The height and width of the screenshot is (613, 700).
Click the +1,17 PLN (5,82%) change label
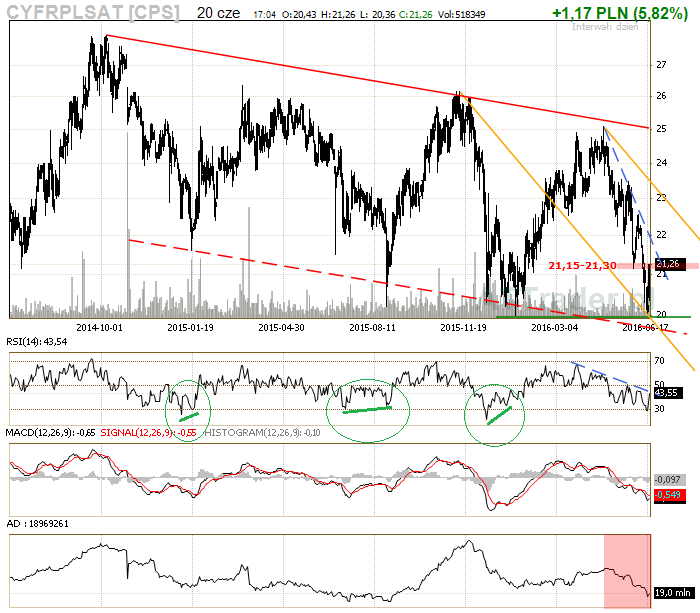pos(620,13)
